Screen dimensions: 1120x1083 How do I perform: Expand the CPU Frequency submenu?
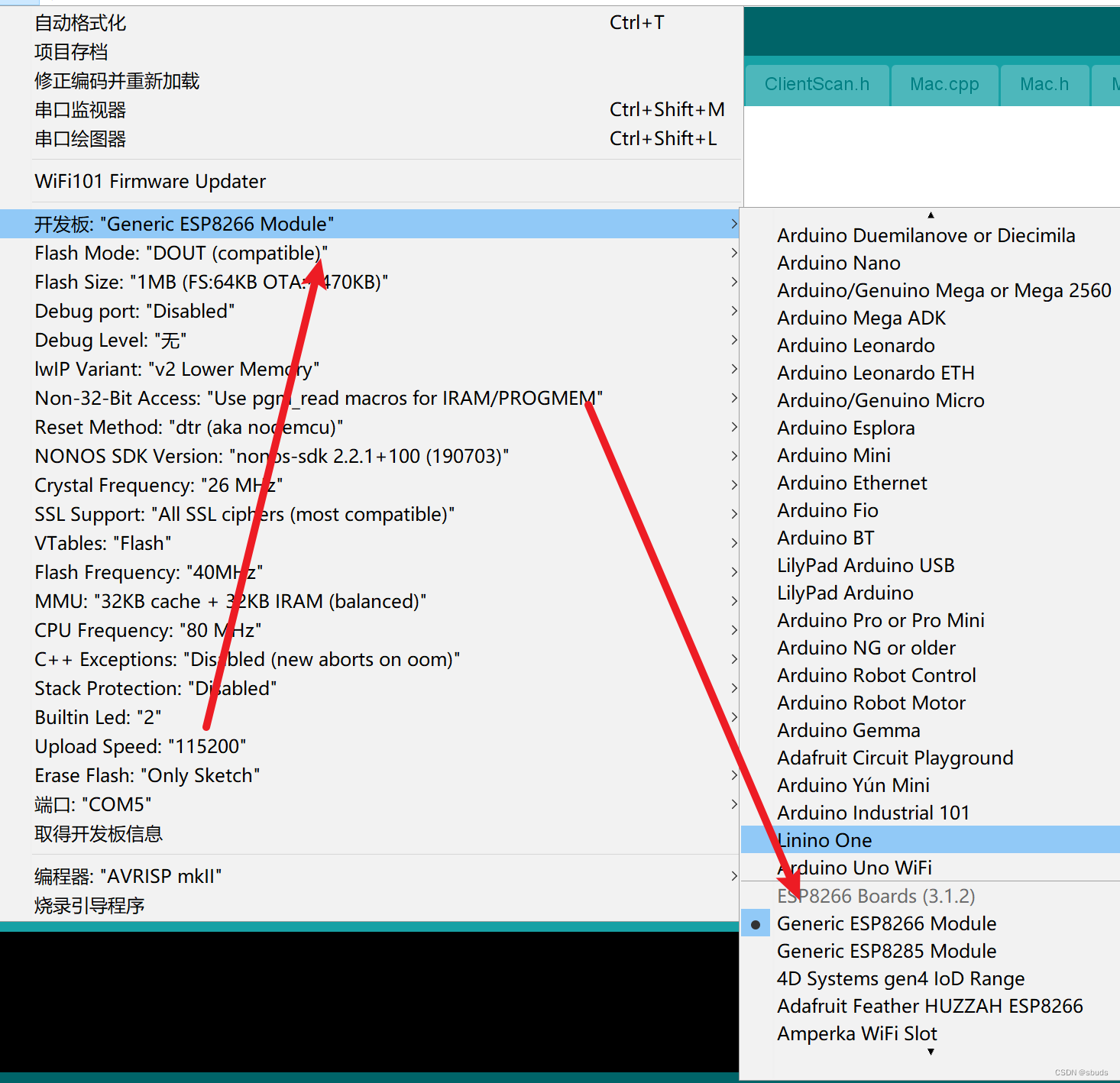(x=147, y=630)
